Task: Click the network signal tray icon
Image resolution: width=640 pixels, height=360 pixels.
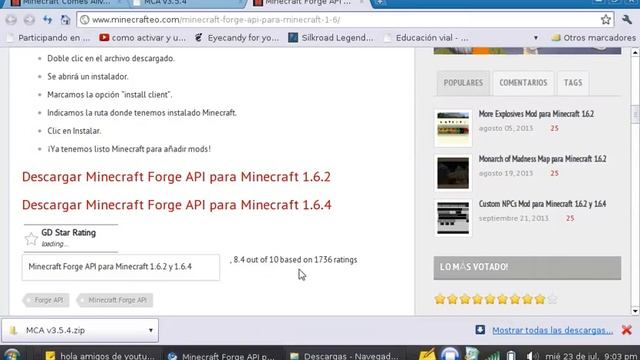Action: (x=493, y=356)
